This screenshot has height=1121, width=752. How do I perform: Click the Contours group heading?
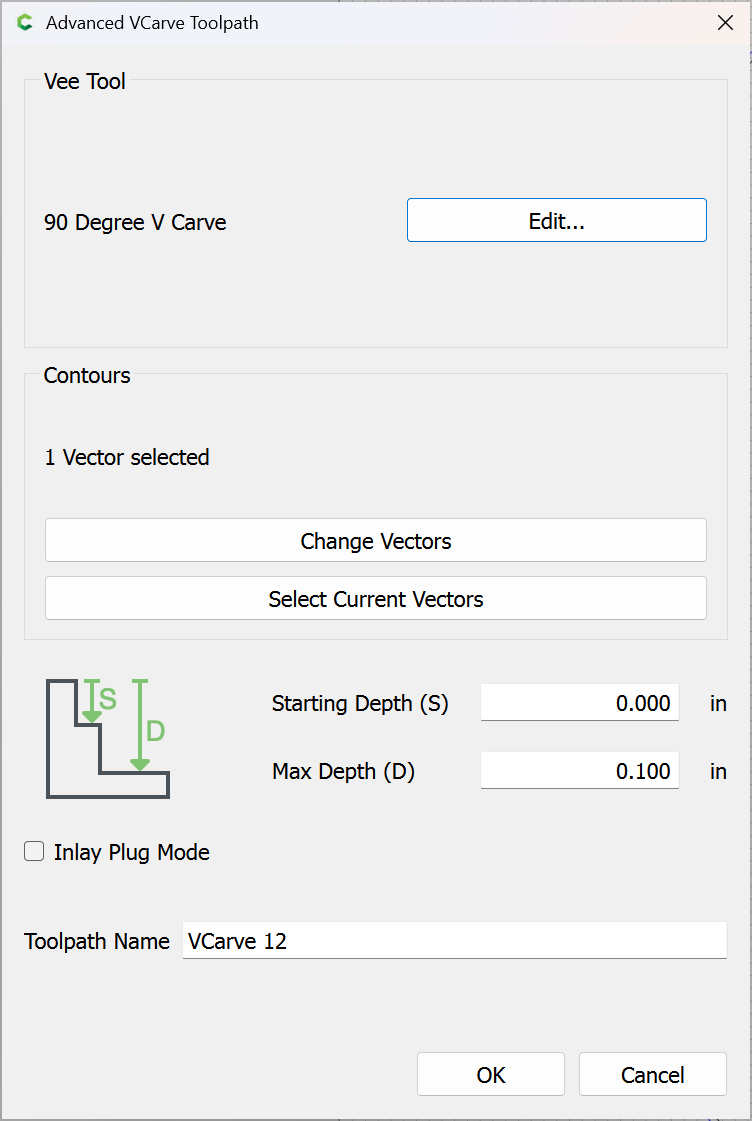tap(87, 376)
